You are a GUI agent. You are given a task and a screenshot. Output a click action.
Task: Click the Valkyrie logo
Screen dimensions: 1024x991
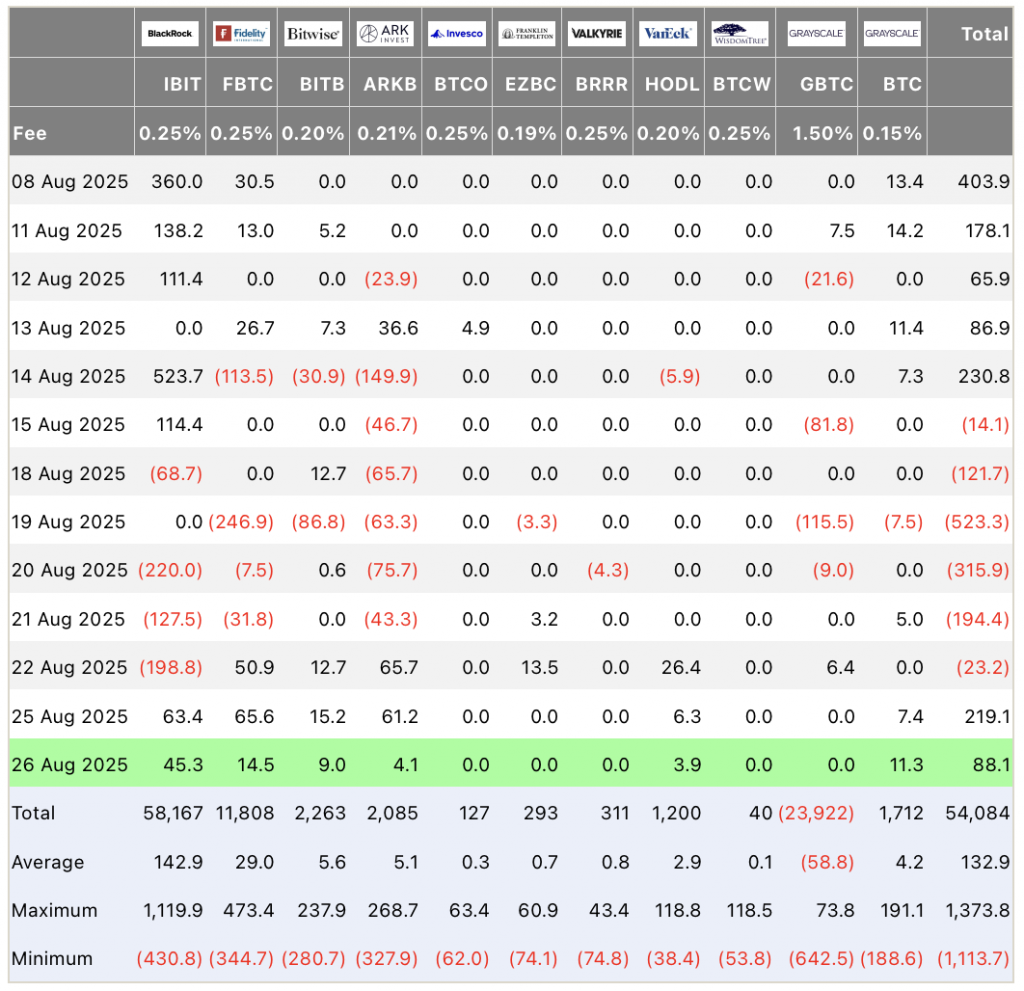(597, 33)
